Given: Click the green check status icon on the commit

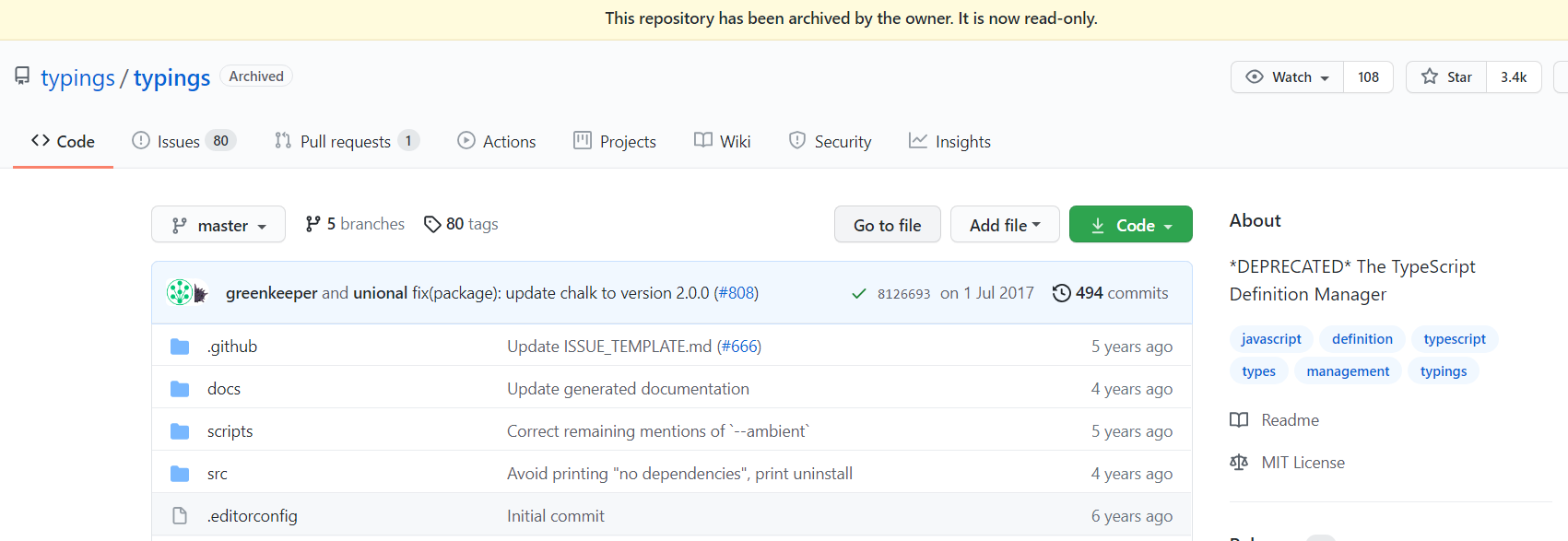Looking at the screenshot, I should (858, 294).
